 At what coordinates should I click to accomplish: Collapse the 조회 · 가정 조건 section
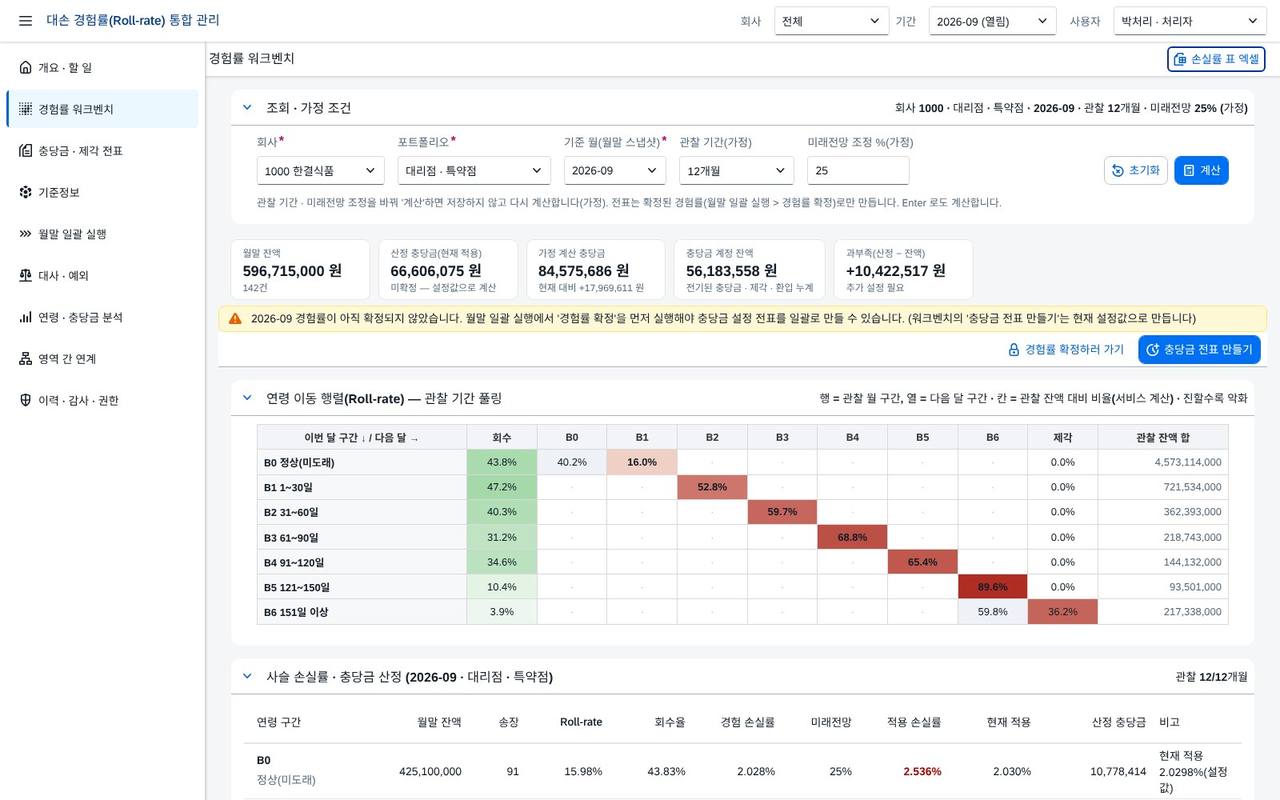(248, 108)
